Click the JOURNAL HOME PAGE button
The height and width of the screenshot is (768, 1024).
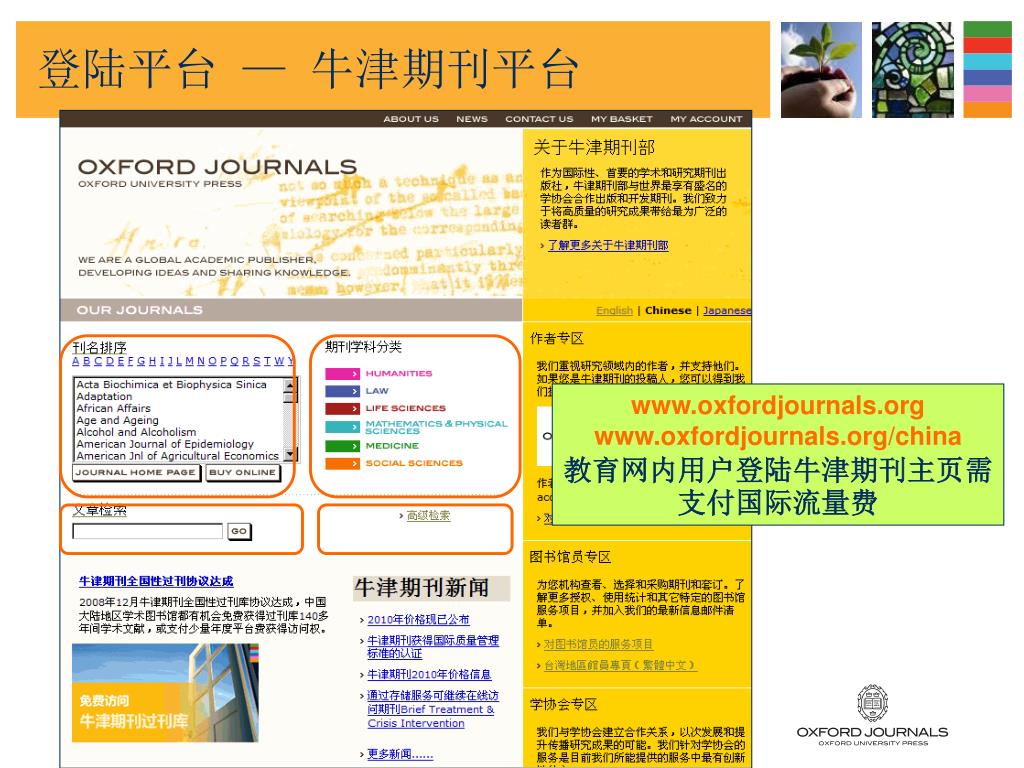136,472
